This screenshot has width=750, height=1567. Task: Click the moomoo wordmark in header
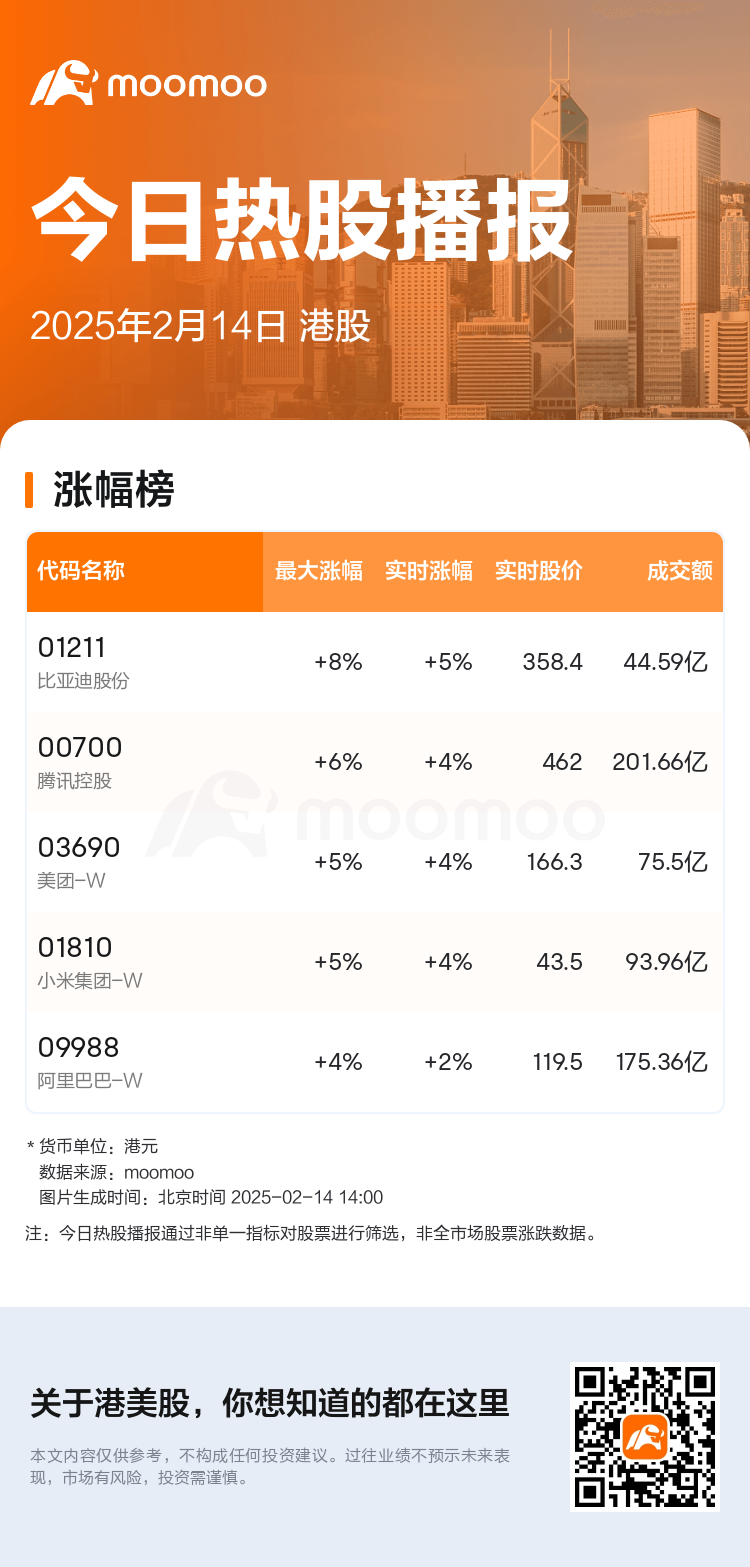[187, 85]
